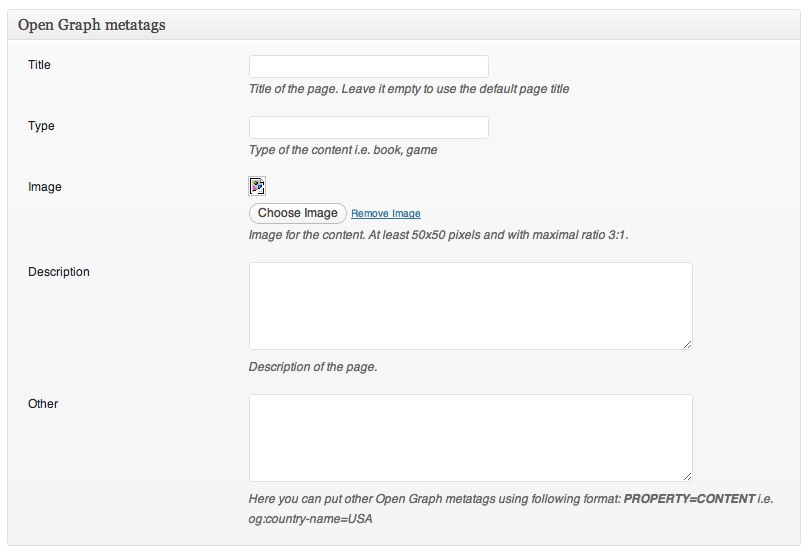Click the Type field label
The height and width of the screenshot is (554, 810).
click(x=41, y=127)
